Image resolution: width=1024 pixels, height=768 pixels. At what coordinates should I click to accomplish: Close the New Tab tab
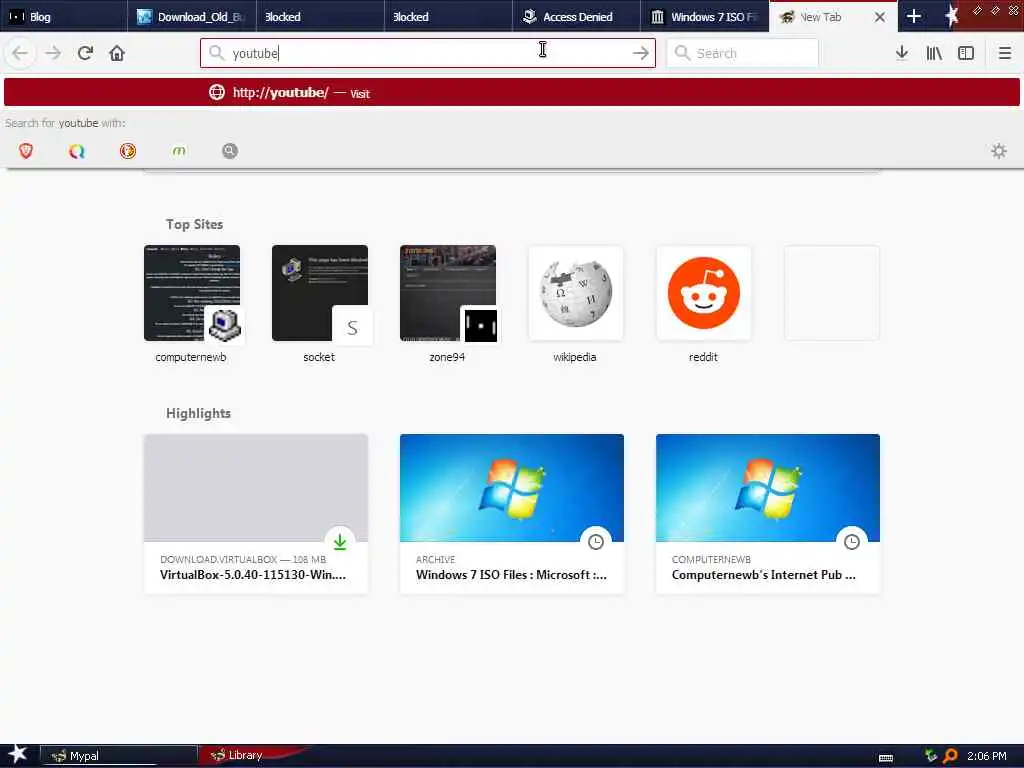click(x=880, y=17)
